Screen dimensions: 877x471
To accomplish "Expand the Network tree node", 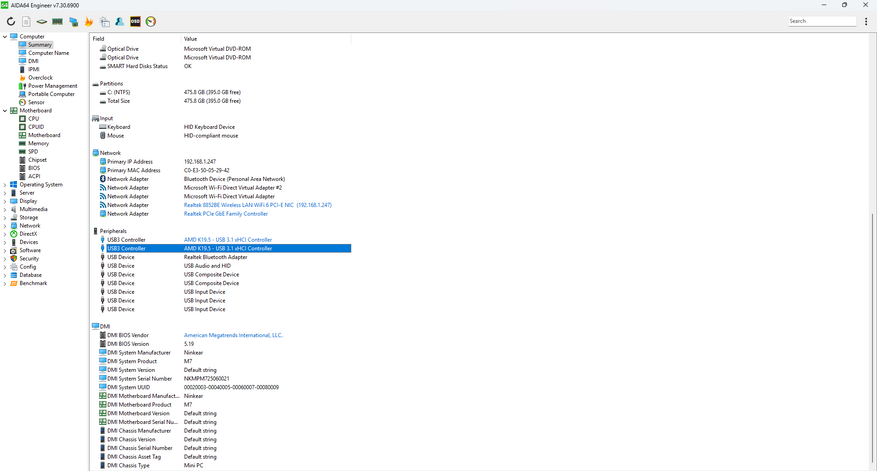I will (x=5, y=225).
